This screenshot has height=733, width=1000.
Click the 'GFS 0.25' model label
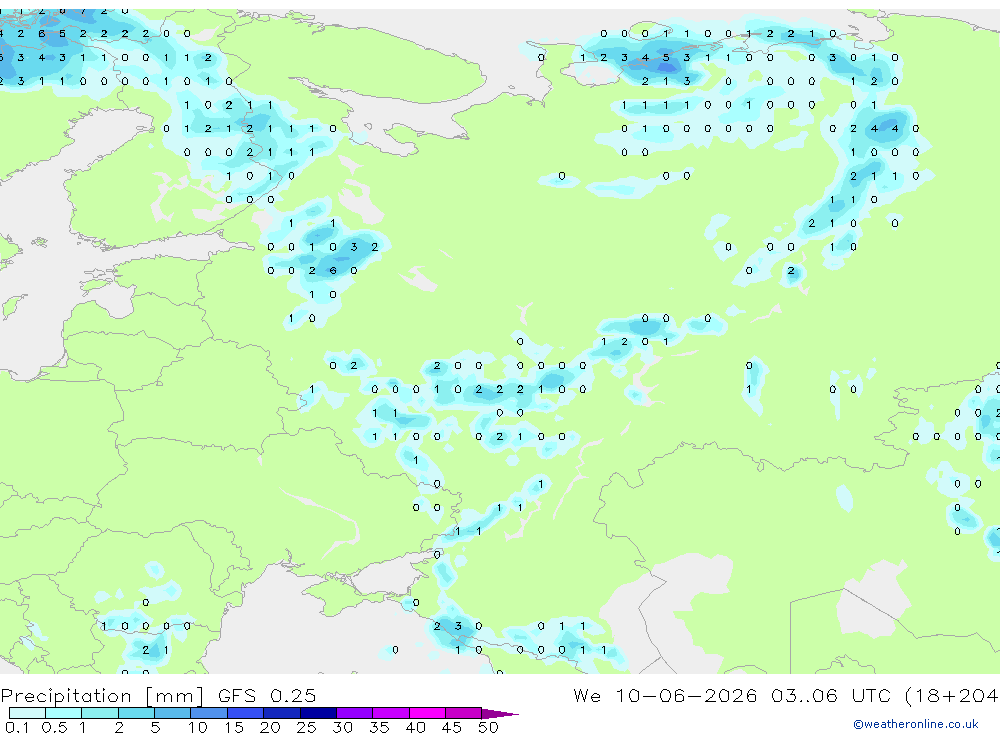point(267,695)
